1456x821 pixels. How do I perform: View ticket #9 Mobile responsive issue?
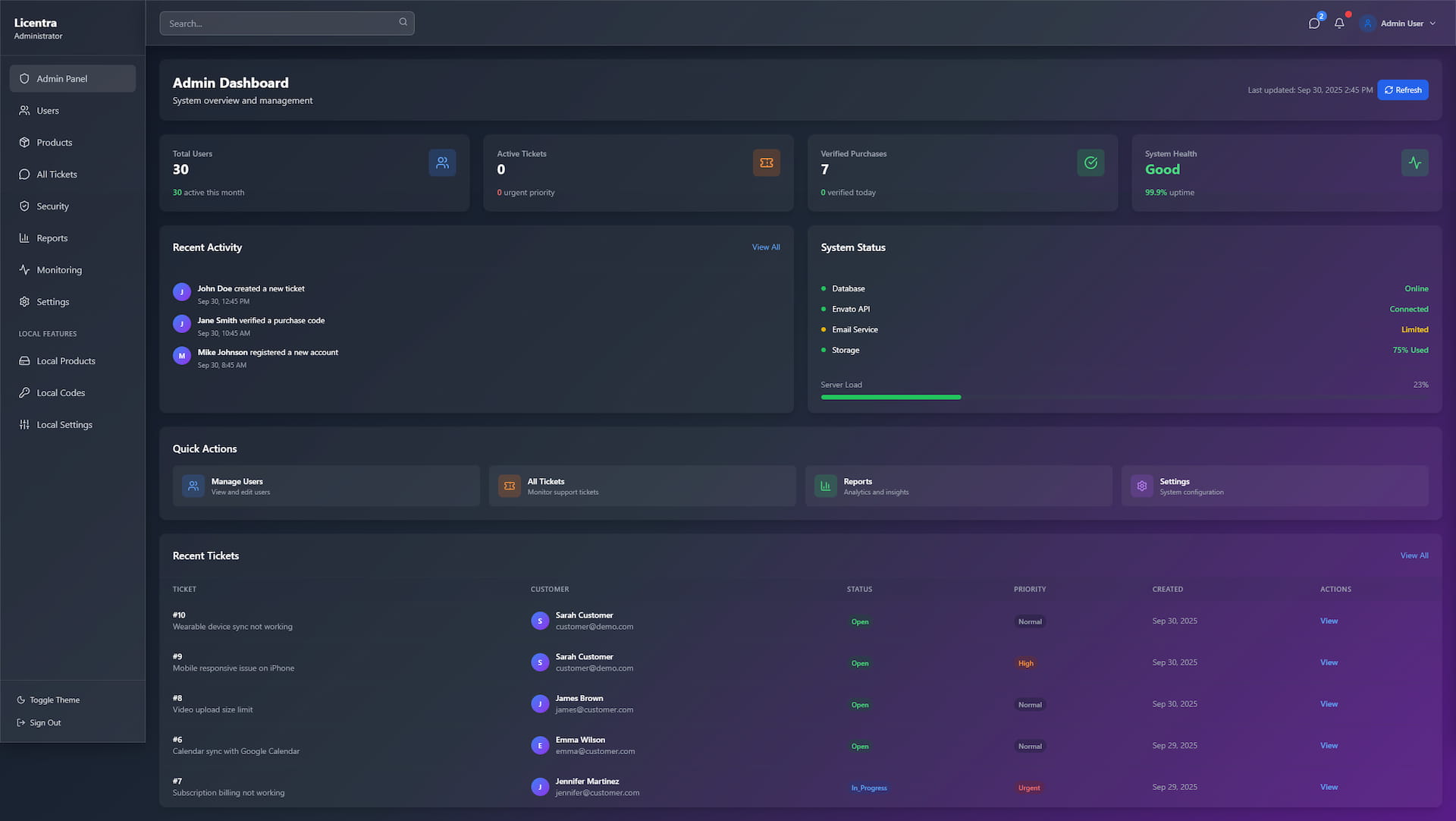pyautogui.click(x=1328, y=662)
